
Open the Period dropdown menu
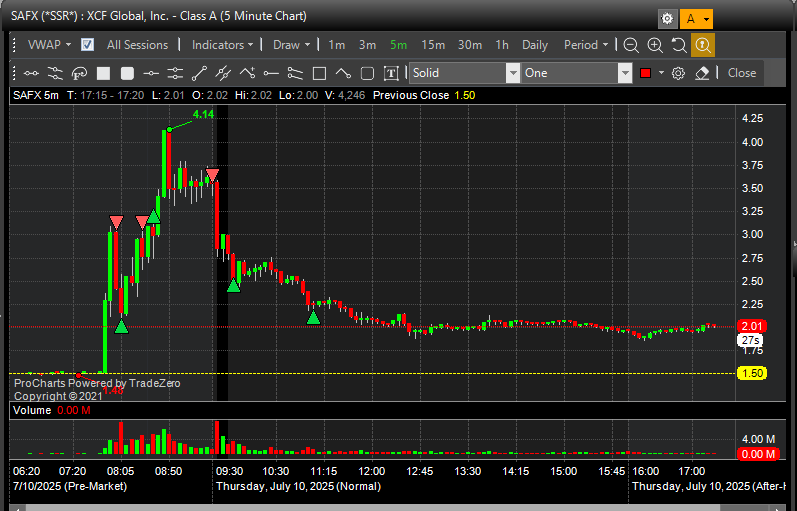586,45
